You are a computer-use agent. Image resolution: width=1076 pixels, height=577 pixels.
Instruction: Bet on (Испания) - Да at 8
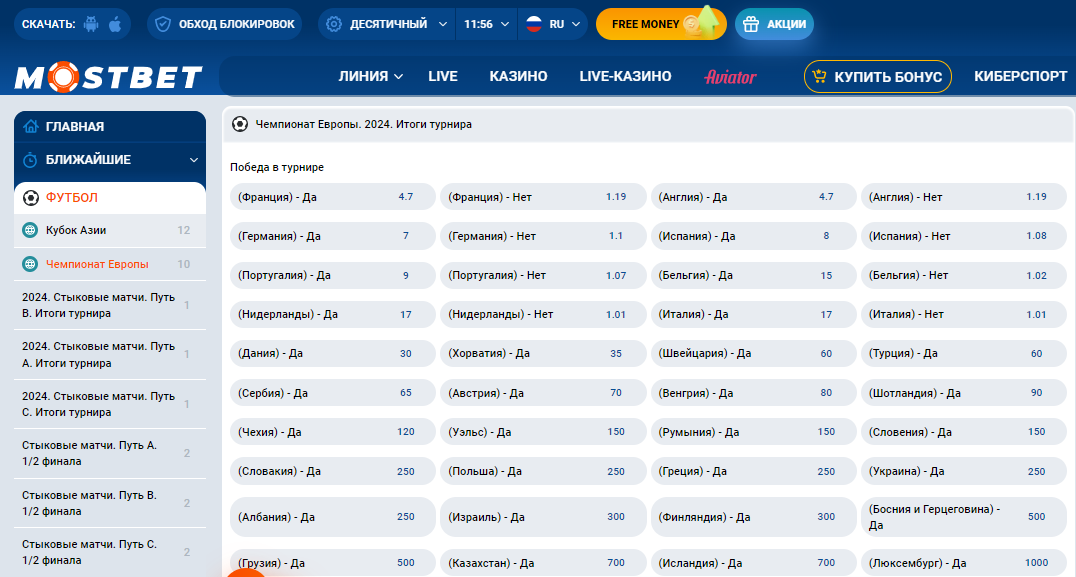(x=753, y=236)
